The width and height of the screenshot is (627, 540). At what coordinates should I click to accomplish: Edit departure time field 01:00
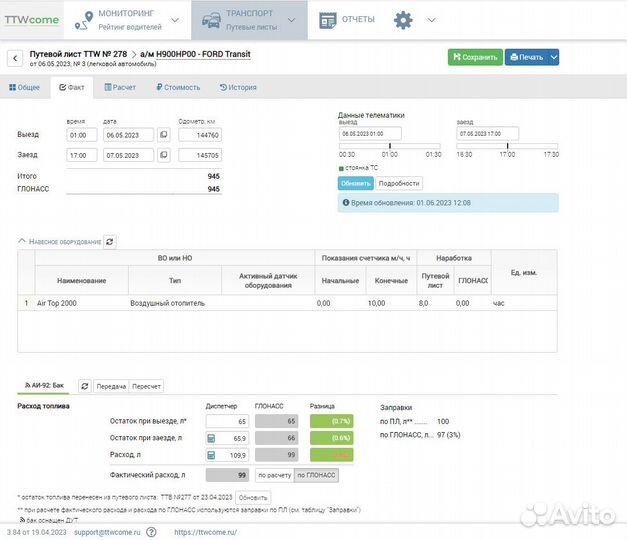(82, 135)
